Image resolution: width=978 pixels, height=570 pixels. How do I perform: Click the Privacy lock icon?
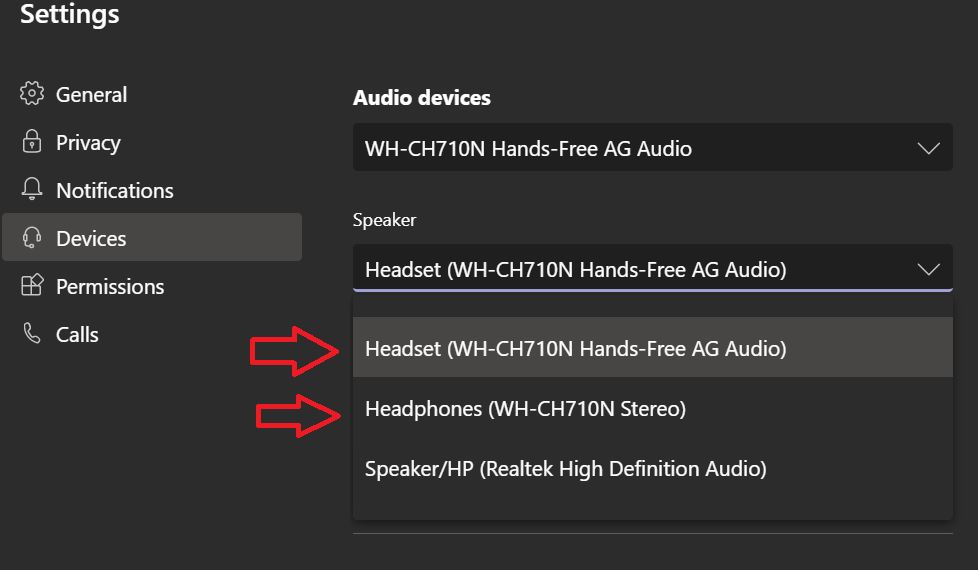32,142
